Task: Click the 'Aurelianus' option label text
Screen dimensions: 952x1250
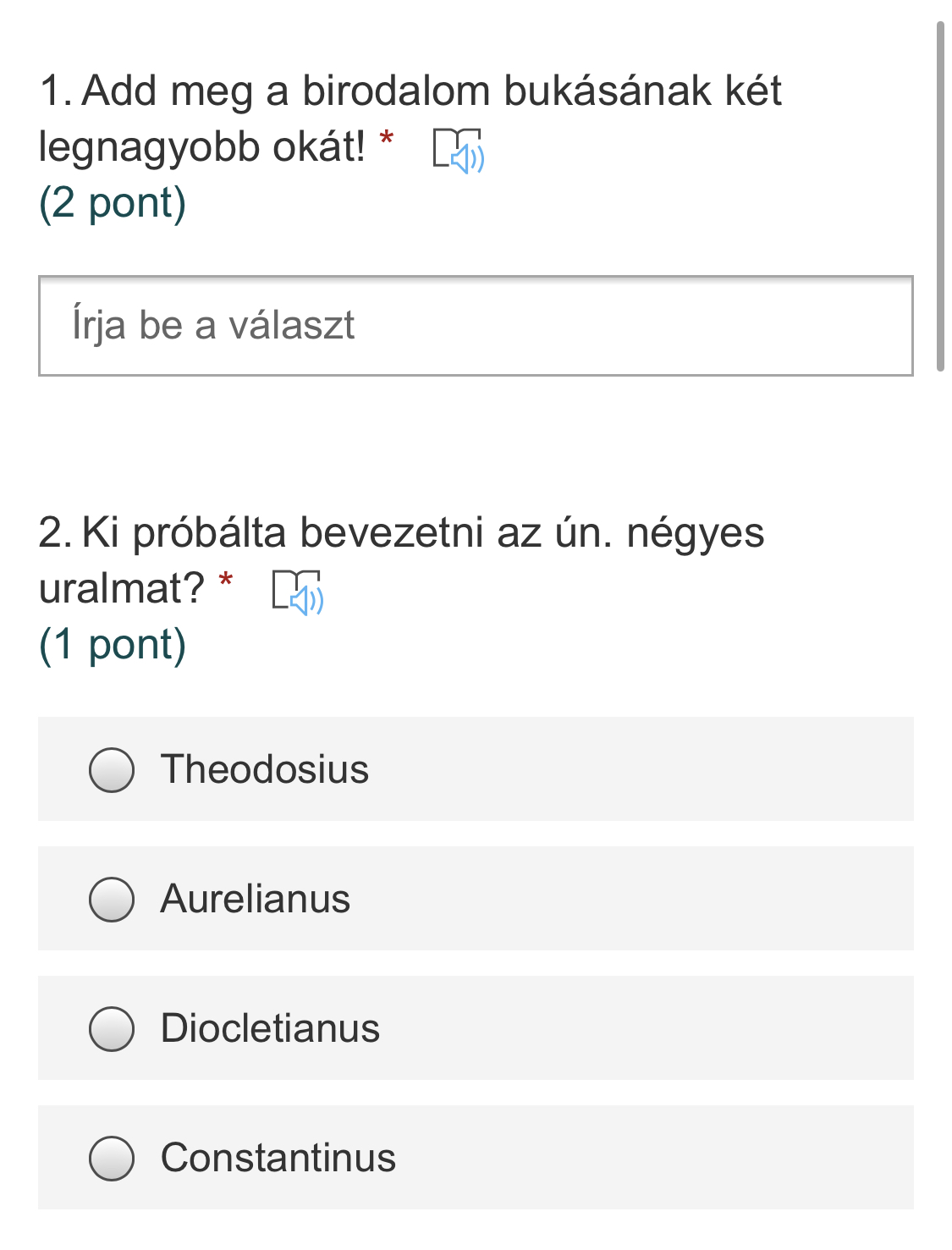Action: pos(256,899)
